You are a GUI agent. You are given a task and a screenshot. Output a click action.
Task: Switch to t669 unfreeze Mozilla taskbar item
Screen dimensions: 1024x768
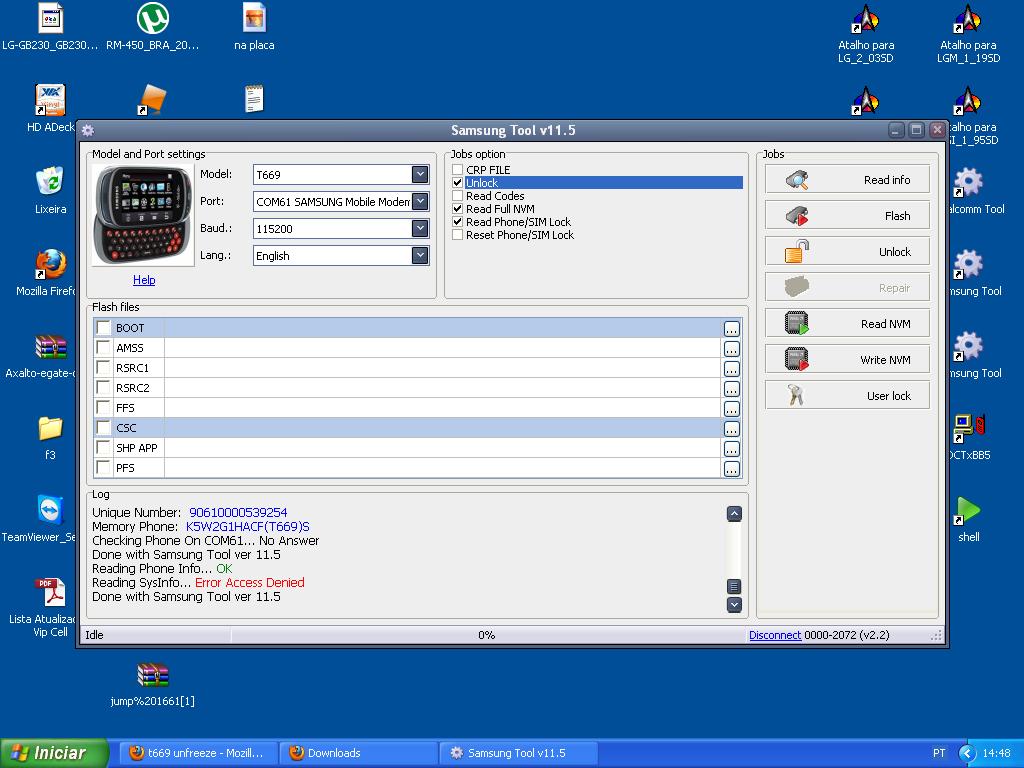pos(197,753)
